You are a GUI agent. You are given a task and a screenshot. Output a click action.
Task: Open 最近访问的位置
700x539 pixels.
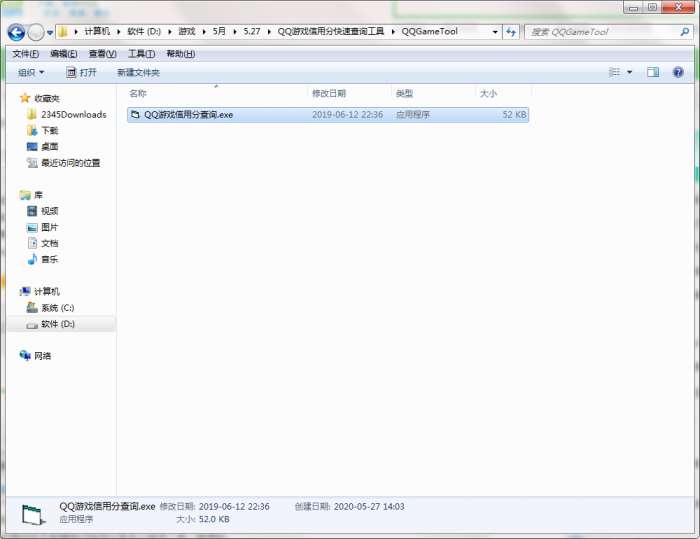pyautogui.click(x=71, y=163)
